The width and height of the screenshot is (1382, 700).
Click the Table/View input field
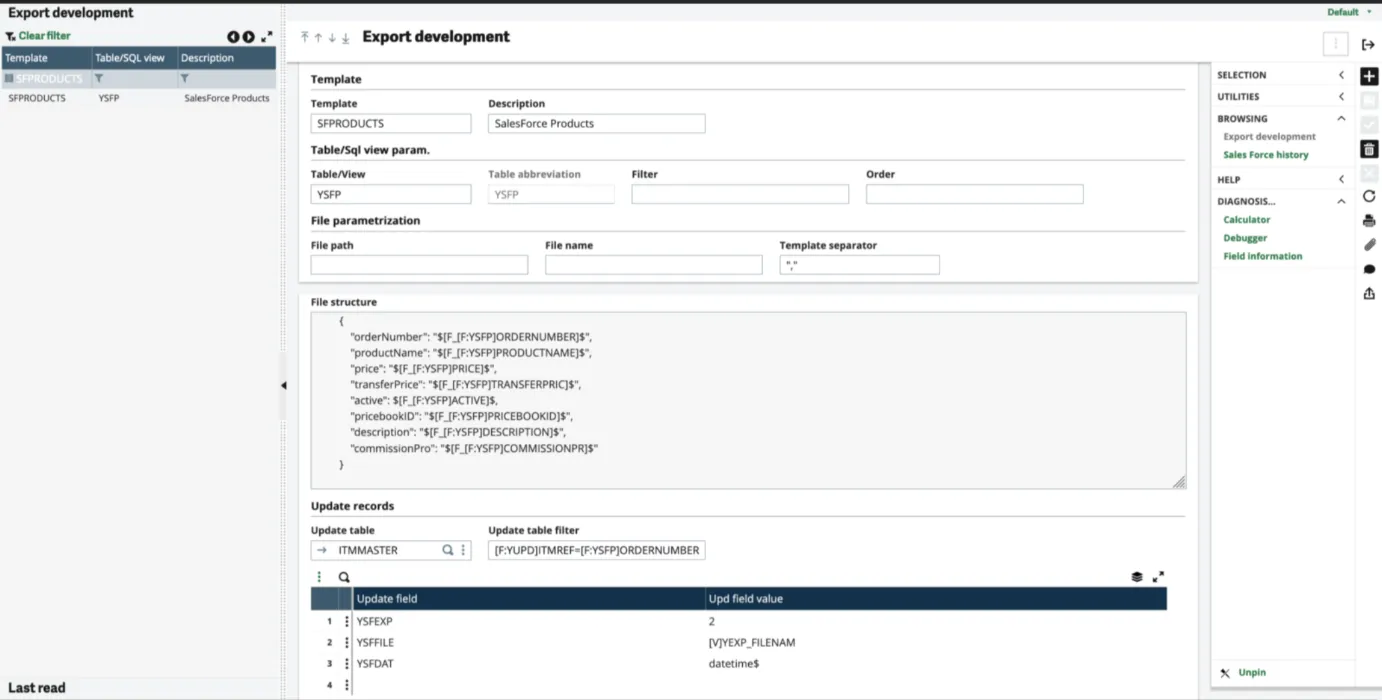point(391,194)
